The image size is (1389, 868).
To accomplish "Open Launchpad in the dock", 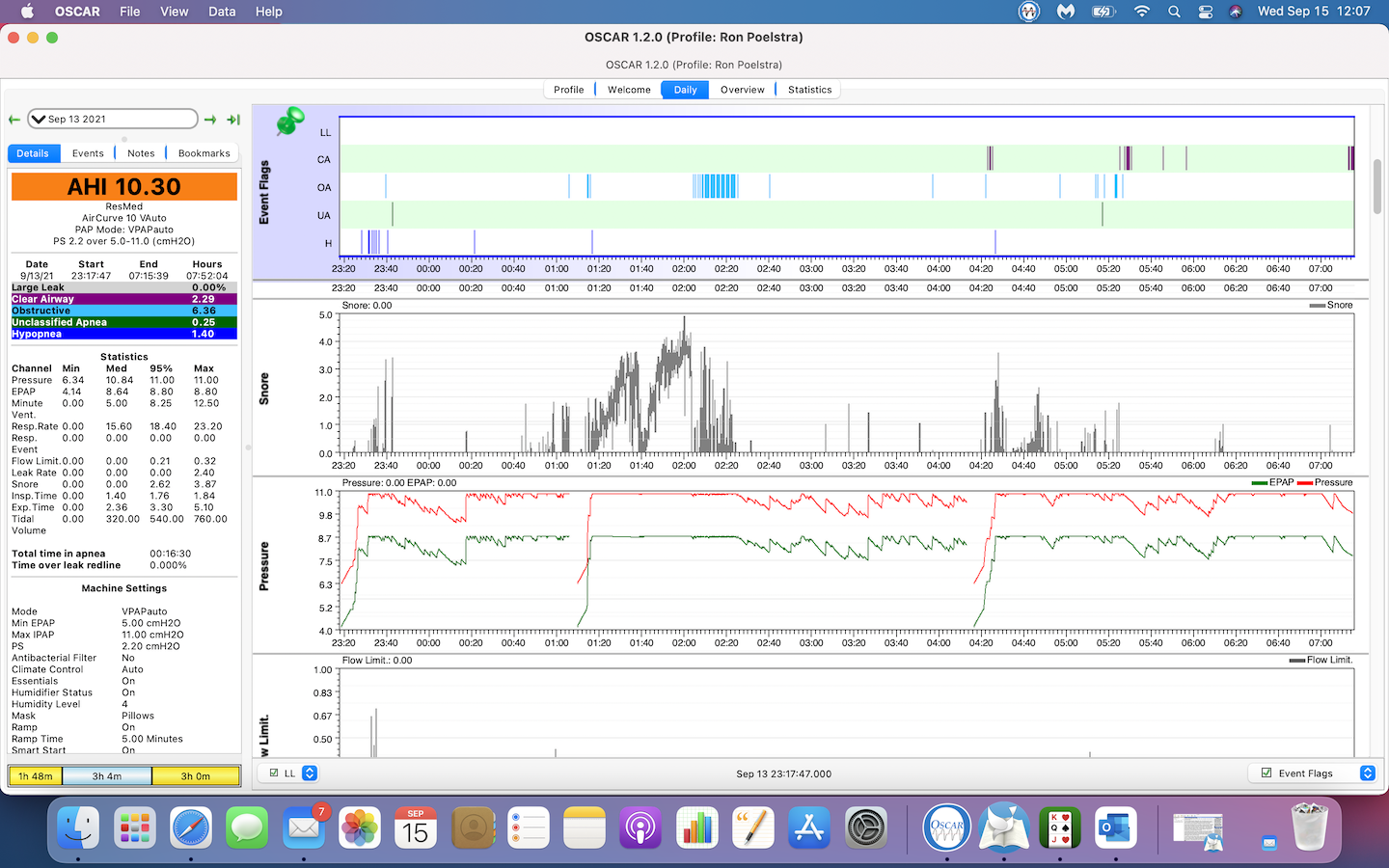I will 134,827.
